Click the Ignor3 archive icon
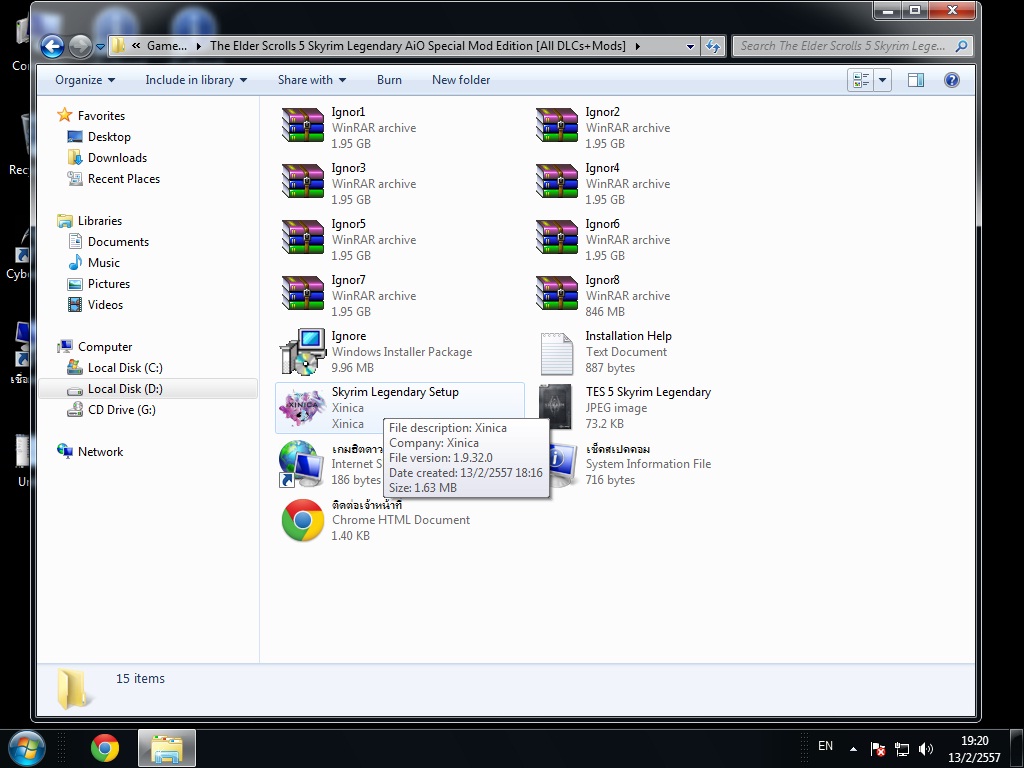The width and height of the screenshot is (1024, 768). (302, 182)
